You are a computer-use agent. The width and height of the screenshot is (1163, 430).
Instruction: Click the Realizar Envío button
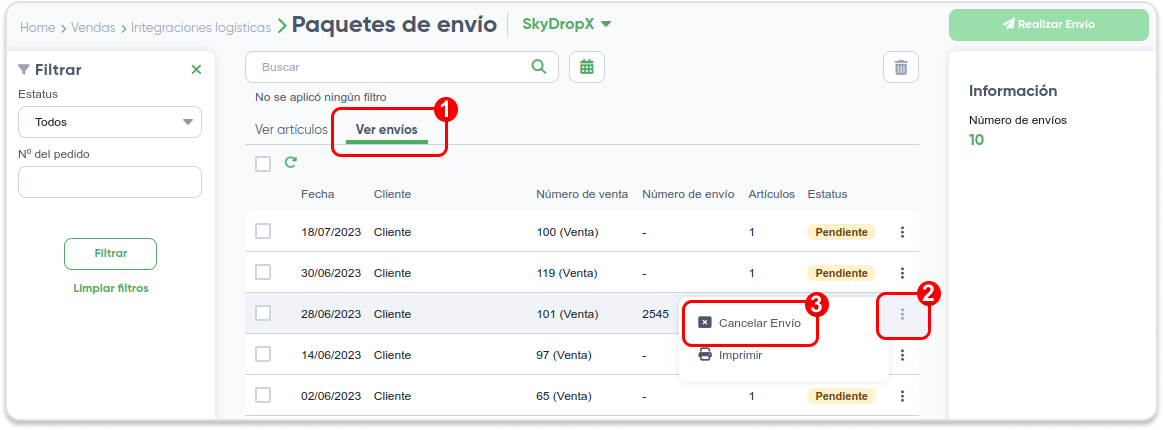1049,24
